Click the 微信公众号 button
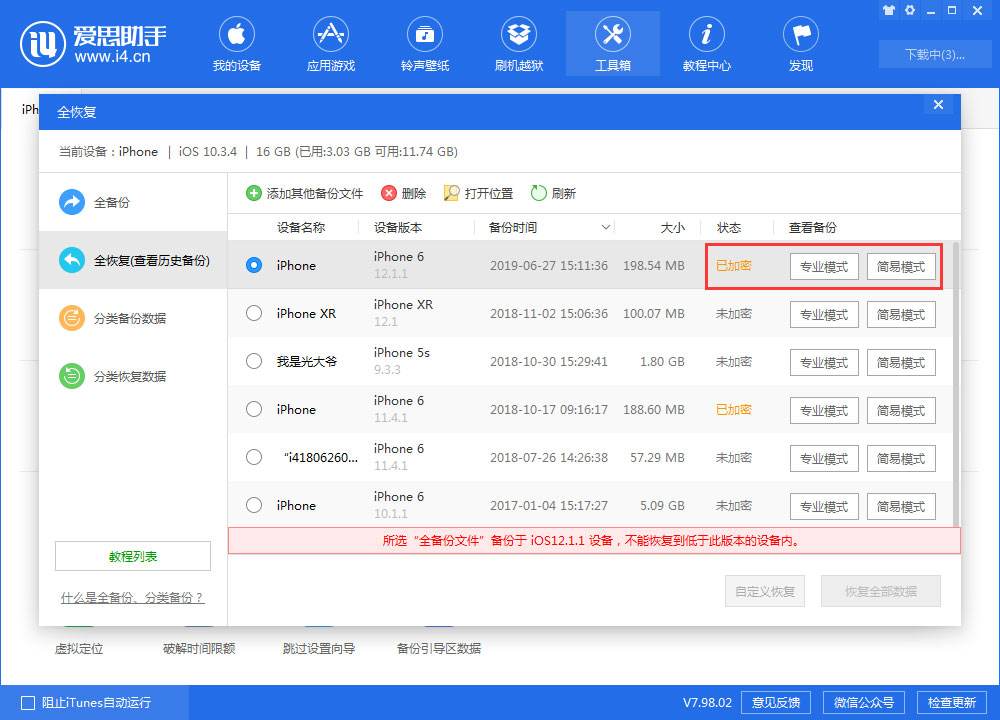 pyautogui.click(x=864, y=703)
